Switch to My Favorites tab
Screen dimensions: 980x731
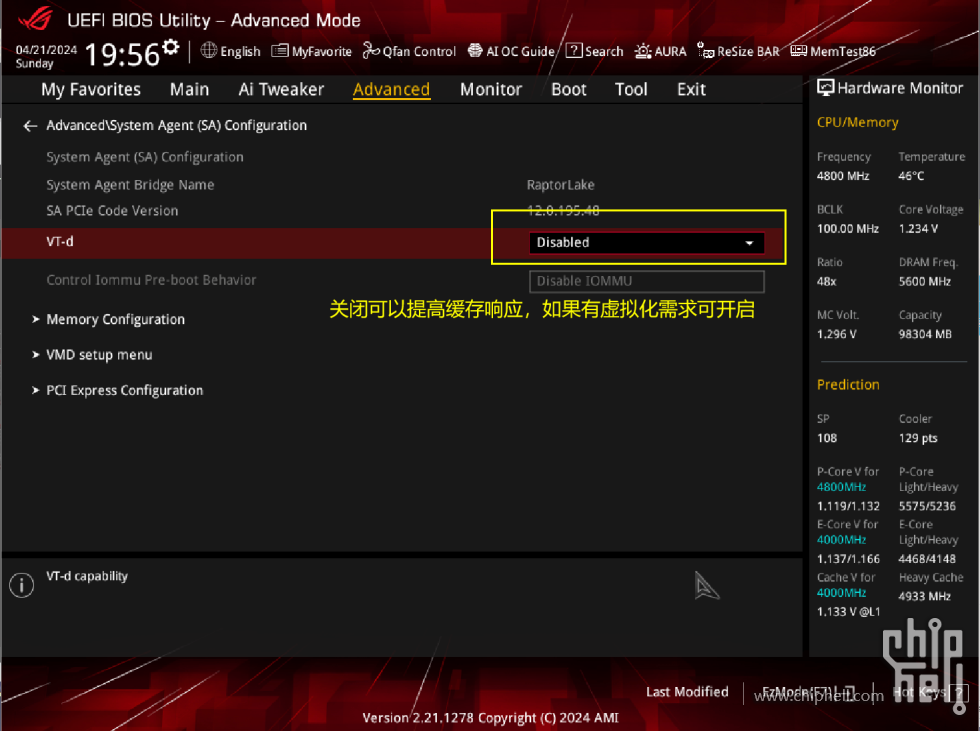pyautogui.click(x=91, y=89)
